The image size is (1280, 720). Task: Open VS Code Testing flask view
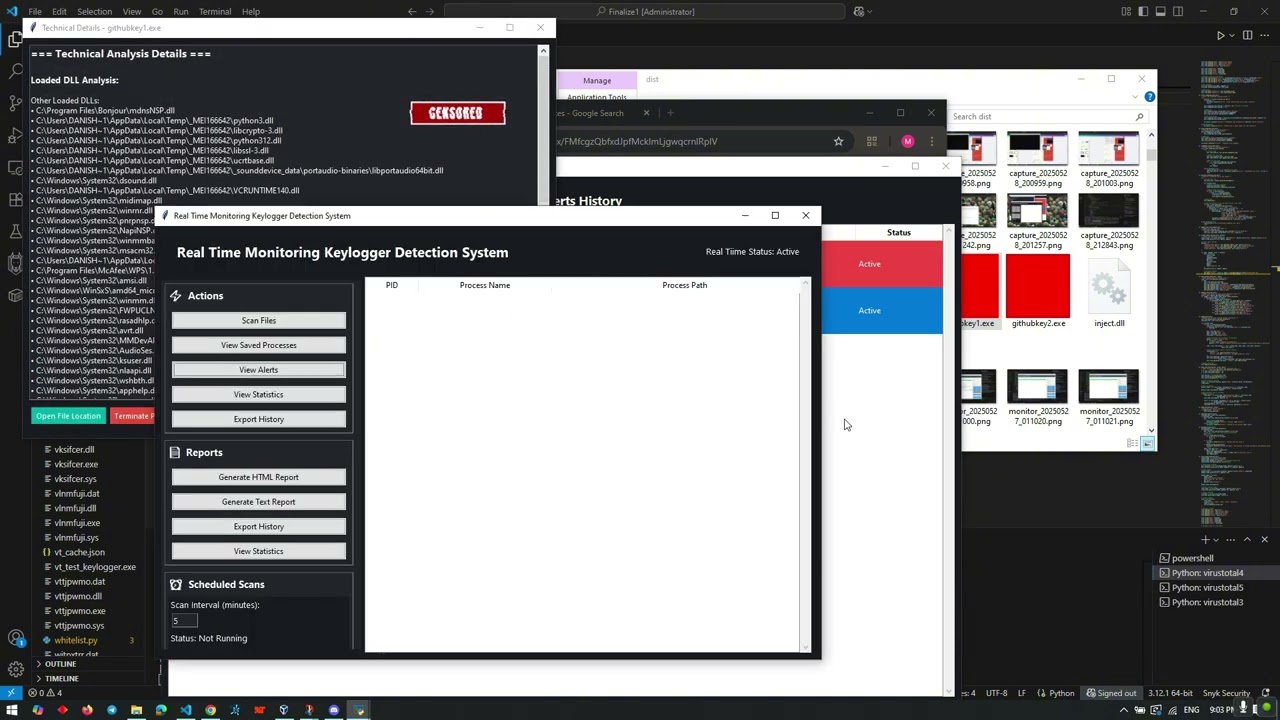coord(15,231)
